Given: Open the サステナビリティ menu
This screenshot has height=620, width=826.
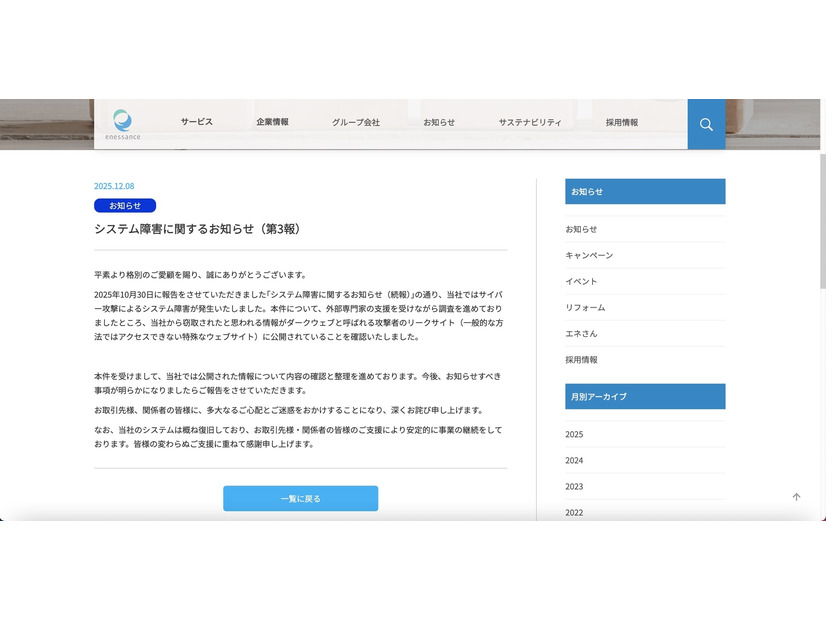Looking at the screenshot, I should click(x=530, y=122).
